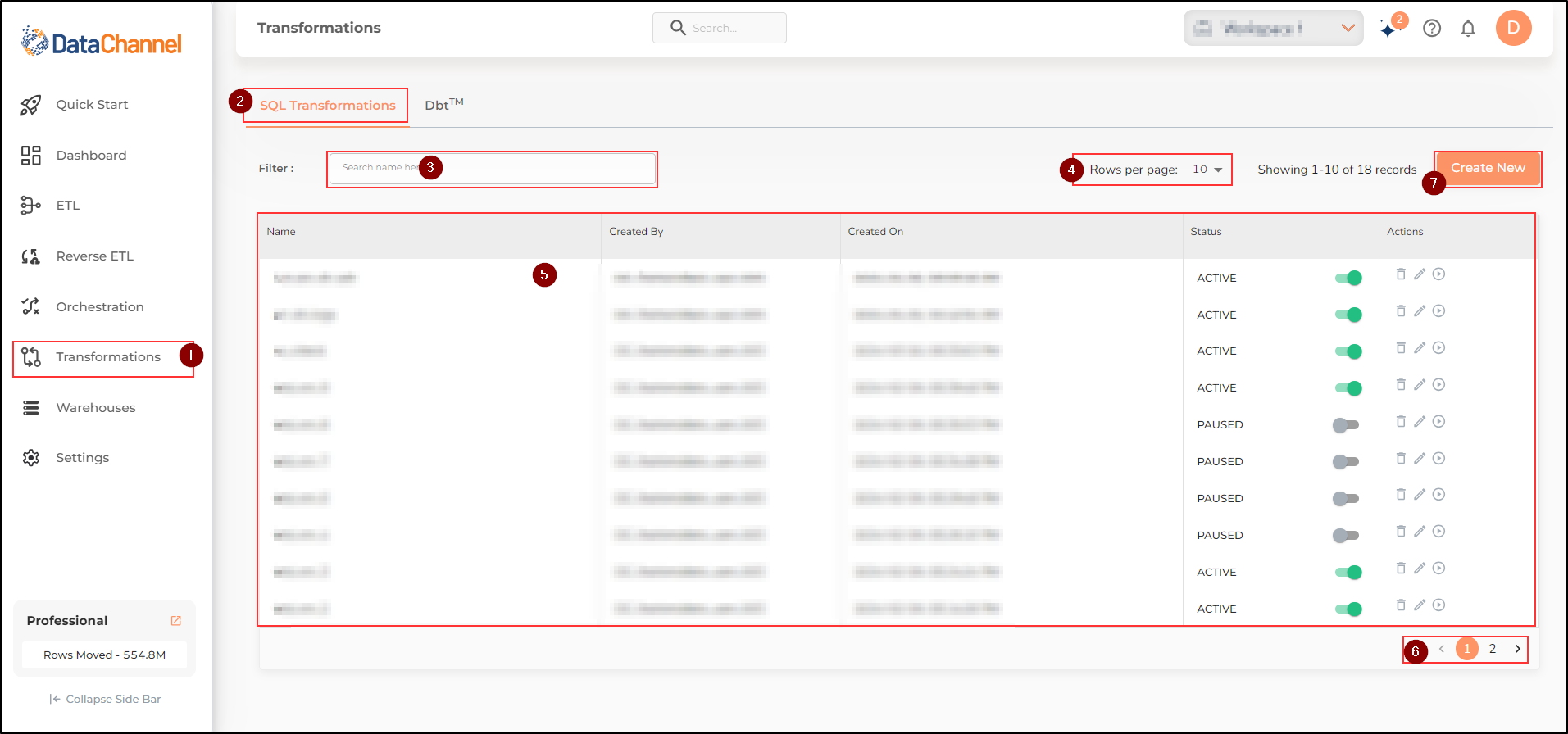1568x734 pixels.
Task: Go to previous page with the left chevron
Action: tap(1441, 649)
